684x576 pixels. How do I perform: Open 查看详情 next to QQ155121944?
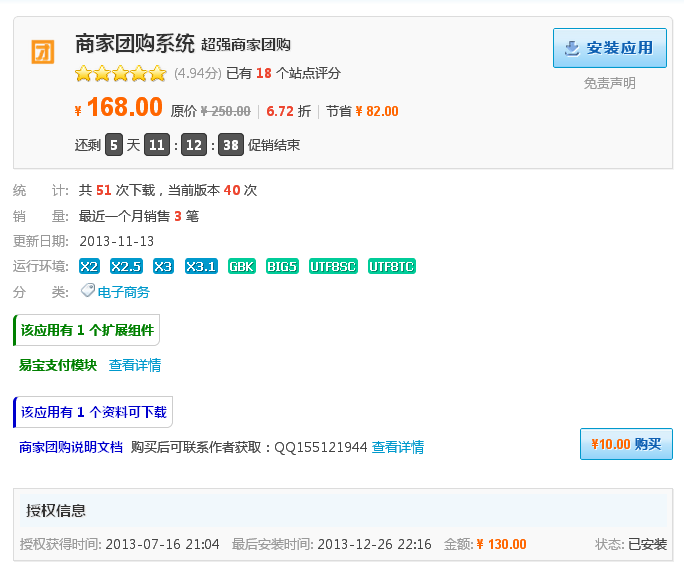[398, 447]
